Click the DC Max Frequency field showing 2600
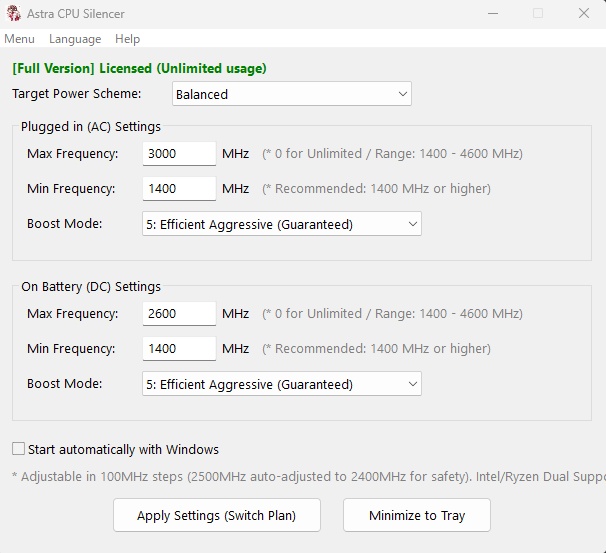The image size is (606, 553). pos(179,313)
